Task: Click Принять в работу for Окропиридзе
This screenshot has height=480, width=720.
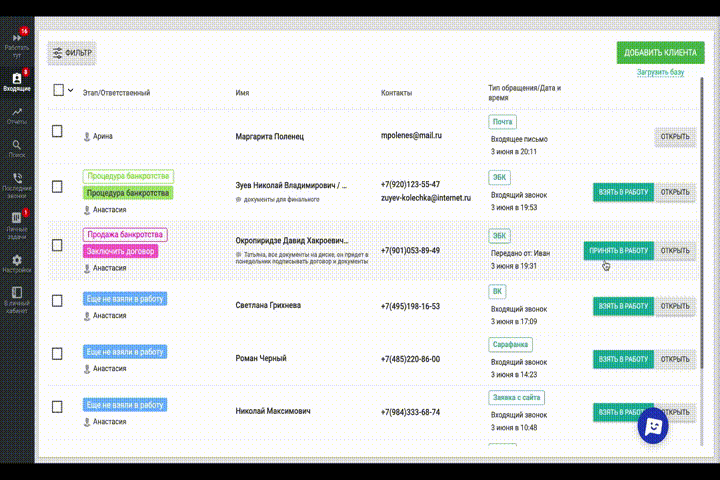Action: coord(619,251)
